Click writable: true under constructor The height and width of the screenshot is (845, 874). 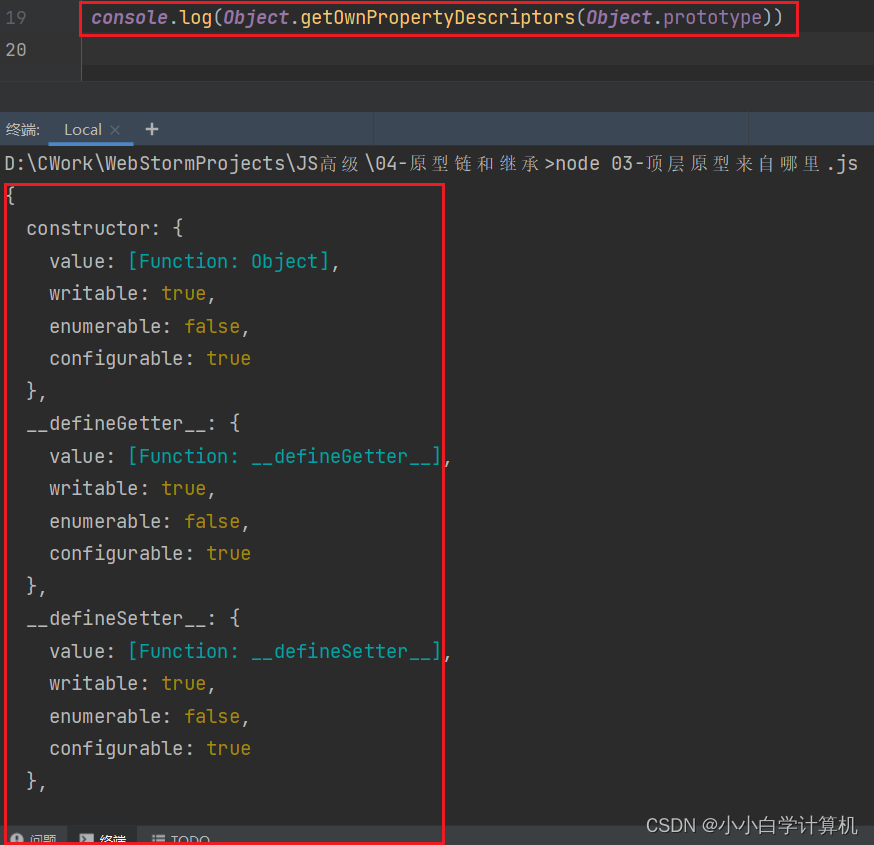132,294
